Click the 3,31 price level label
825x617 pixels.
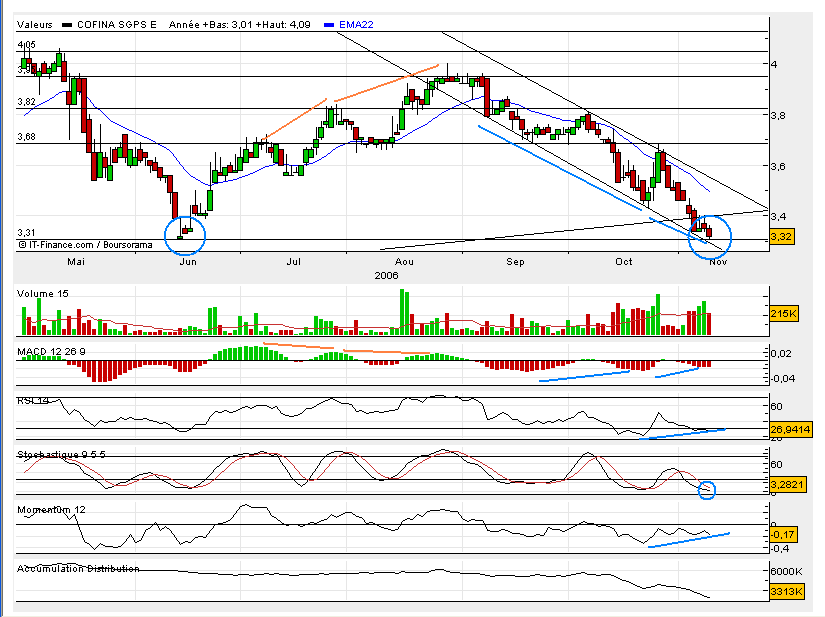click(26, 232)
